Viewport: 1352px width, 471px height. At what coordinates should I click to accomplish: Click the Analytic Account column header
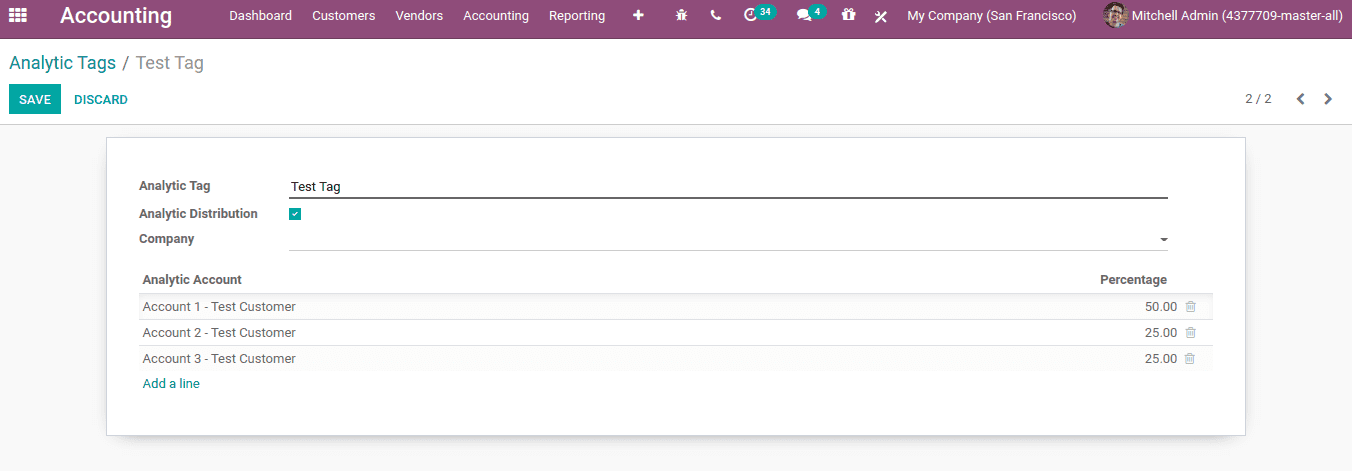(192, 280)
